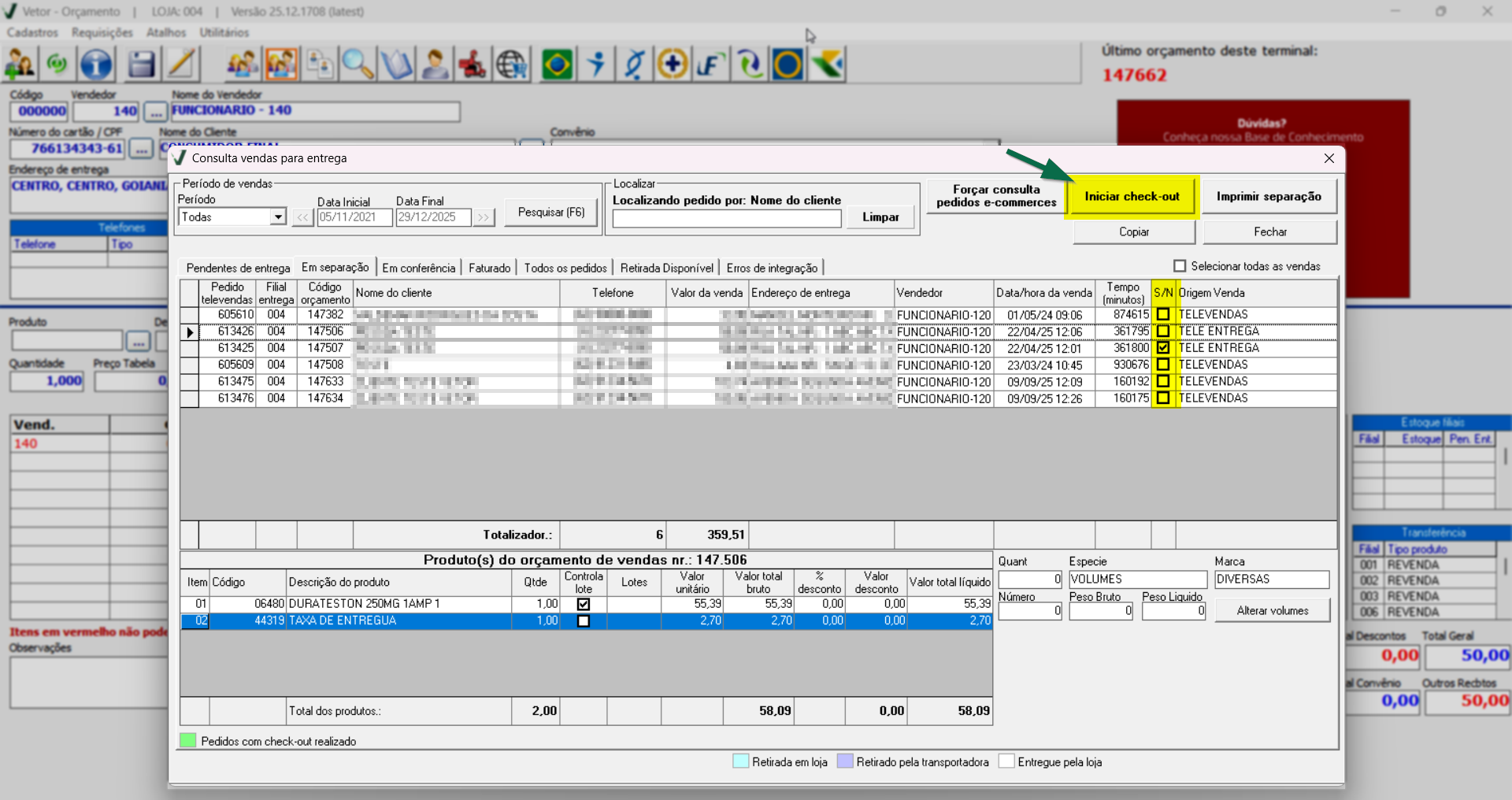Click the globe with shopping cart icon
This screenshot has height=800, width=1512.
pyautogui.click(x=512, y=65)
